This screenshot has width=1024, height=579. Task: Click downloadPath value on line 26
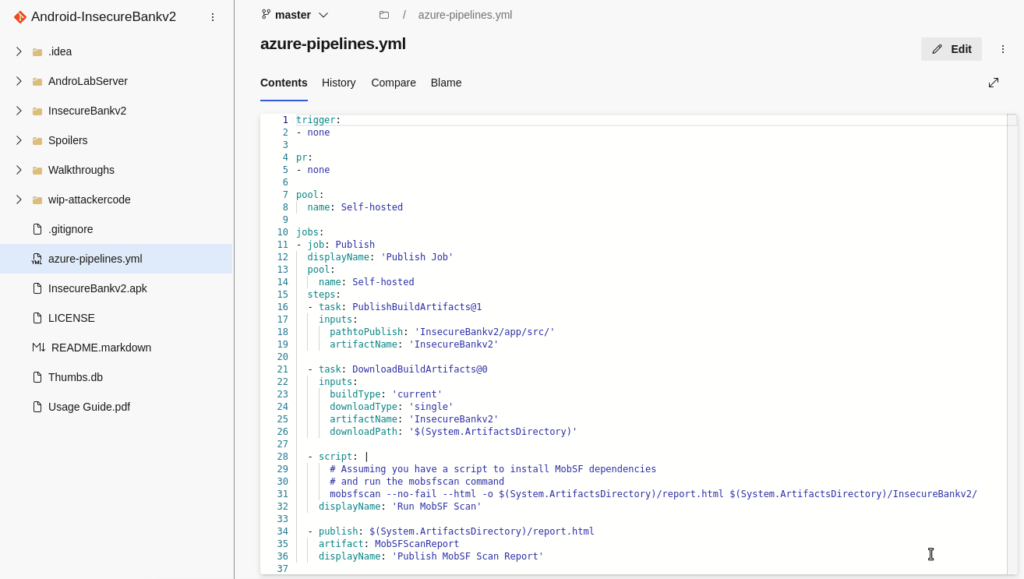pos(493,431)
